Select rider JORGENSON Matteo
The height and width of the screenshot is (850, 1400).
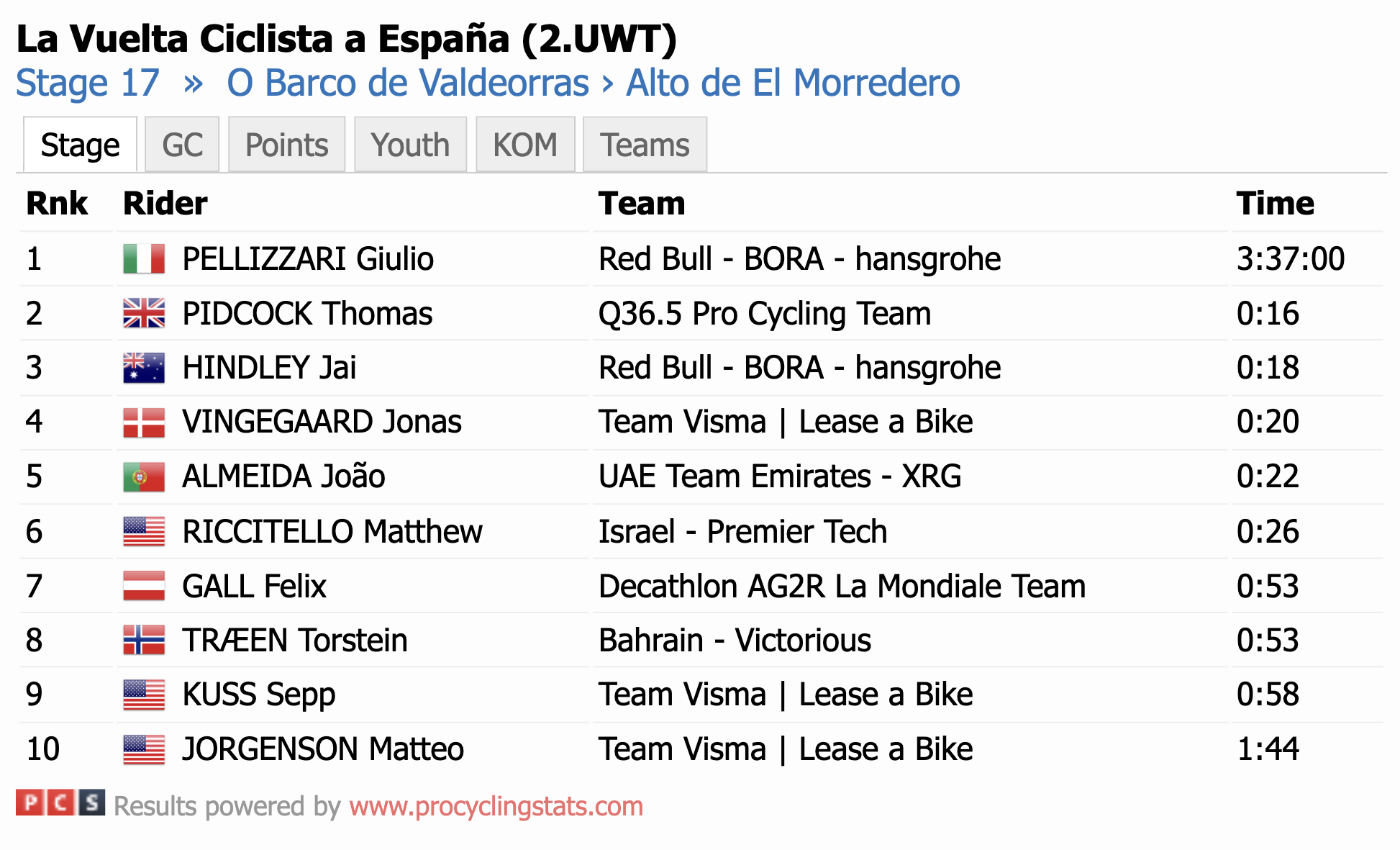(323, 749)
